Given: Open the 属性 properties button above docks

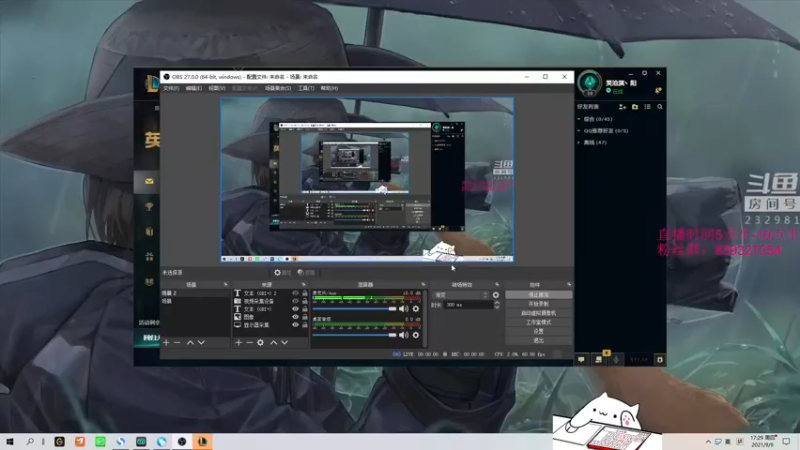Looking at the screenshot, I should click(282, 272).
